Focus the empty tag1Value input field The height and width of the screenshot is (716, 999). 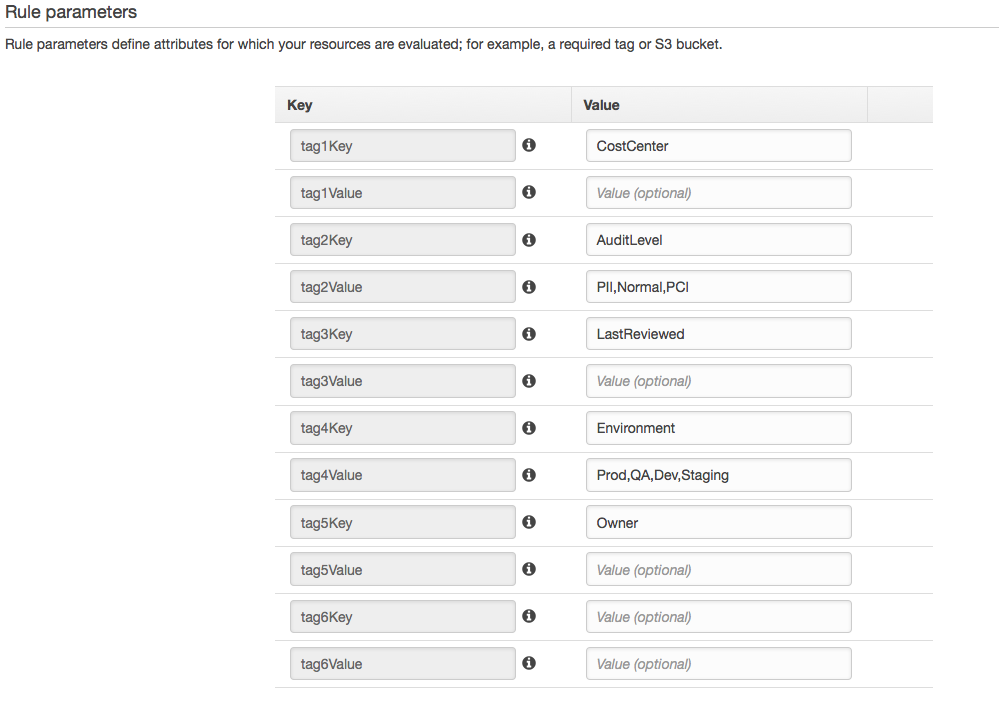718,193
